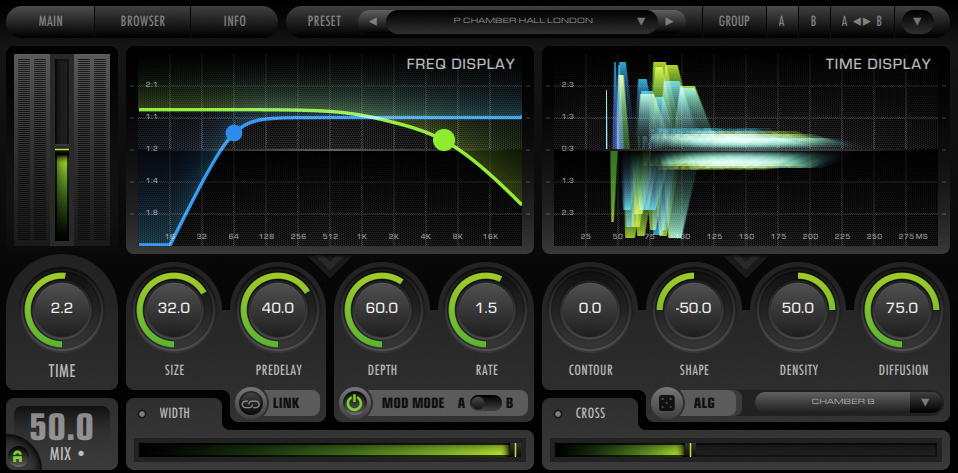Toggle modulation power button
The image size is (958, 473).
click(x=355, y=403)
